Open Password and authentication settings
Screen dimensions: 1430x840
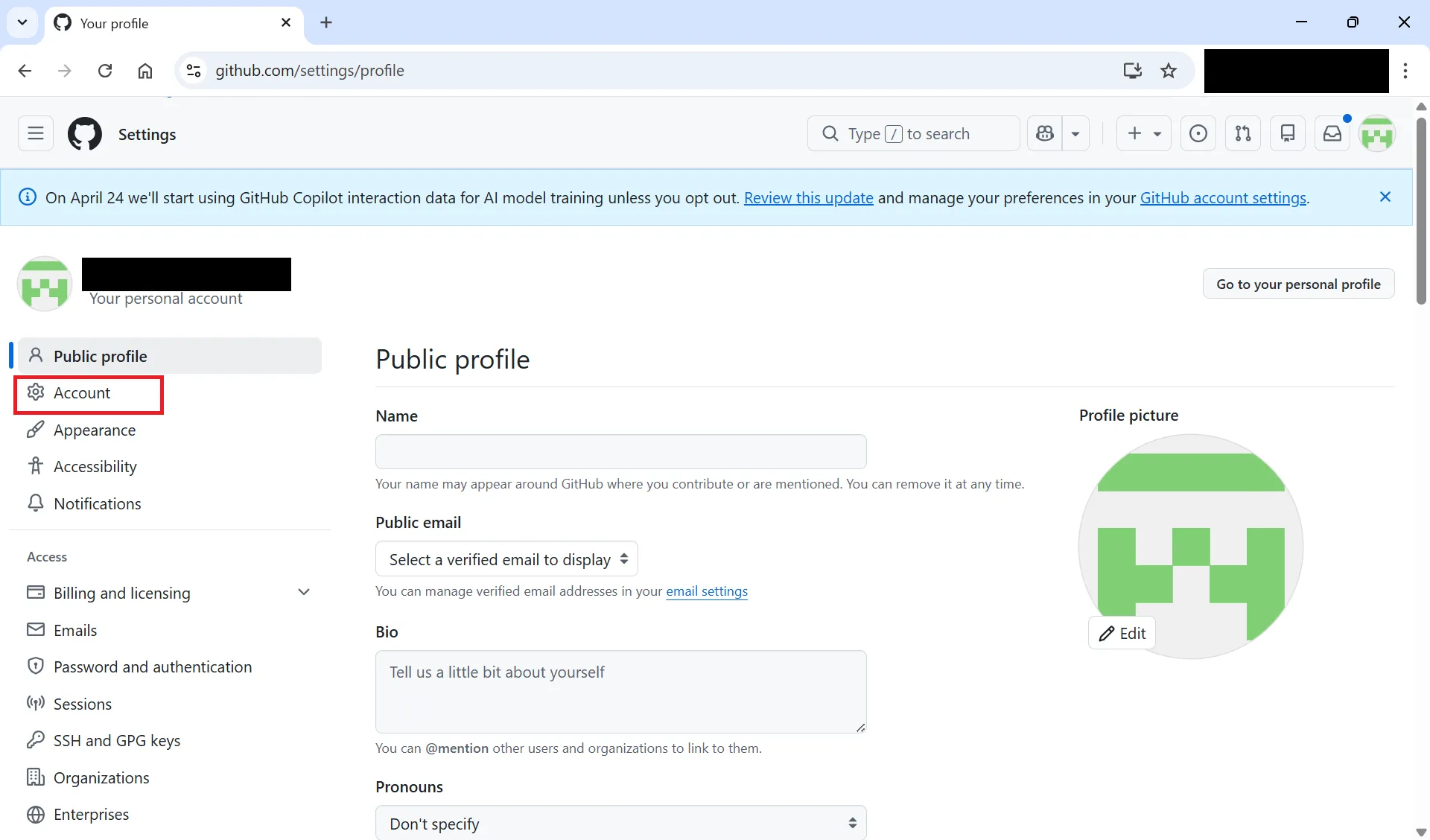coord(153,667)
